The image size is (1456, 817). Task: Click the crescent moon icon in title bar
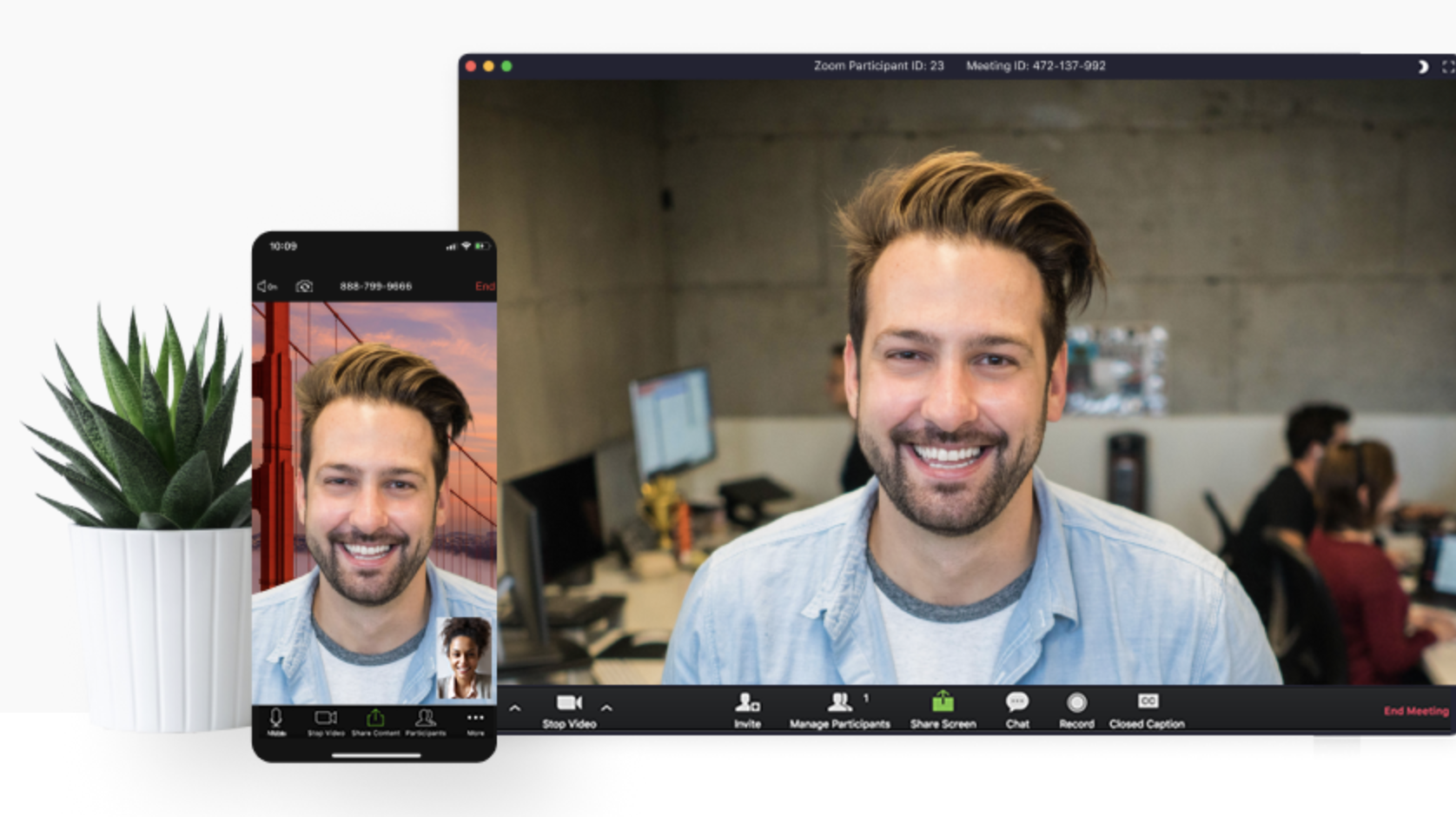[x=1423, y=67]
